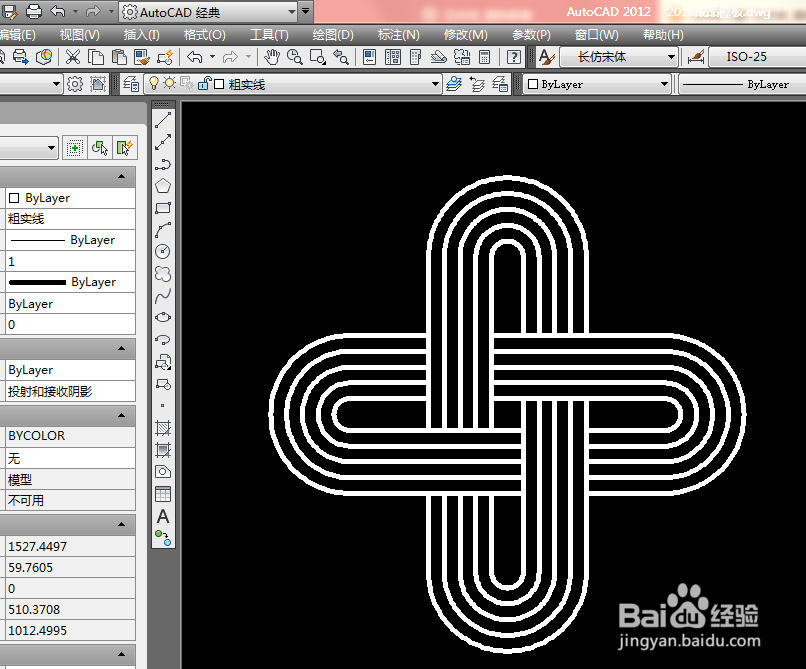Toggle the viewport freeze icon in layer control
The width and height of the screenshot is (806, 669).
(187, 83)
